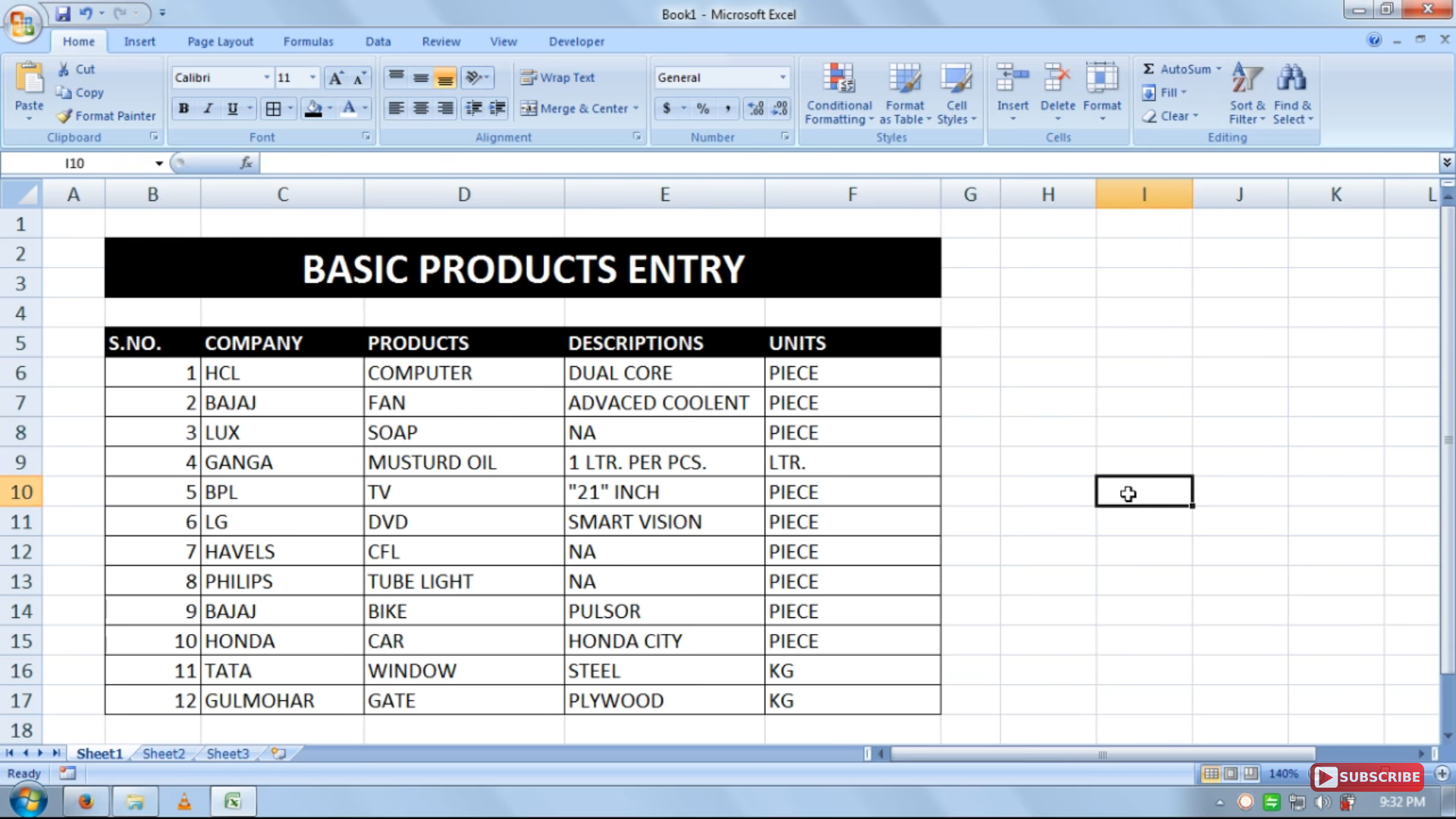Open the font name dropdown
Image resolution: width=1456 pixels, height=819 pixels.
(266, 77)
